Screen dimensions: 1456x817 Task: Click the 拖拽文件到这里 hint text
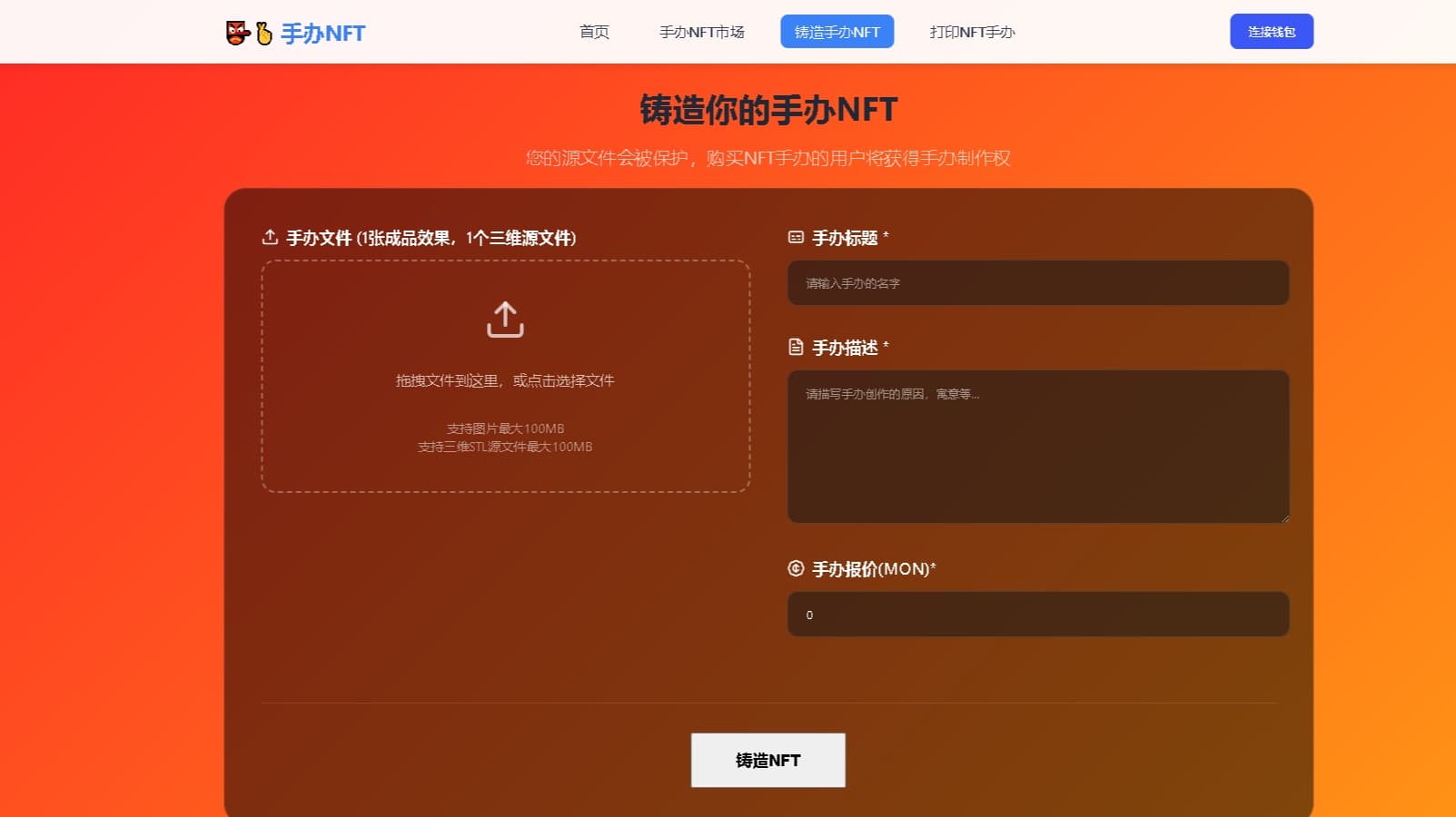pyautogui.click(x=504, y=380)
